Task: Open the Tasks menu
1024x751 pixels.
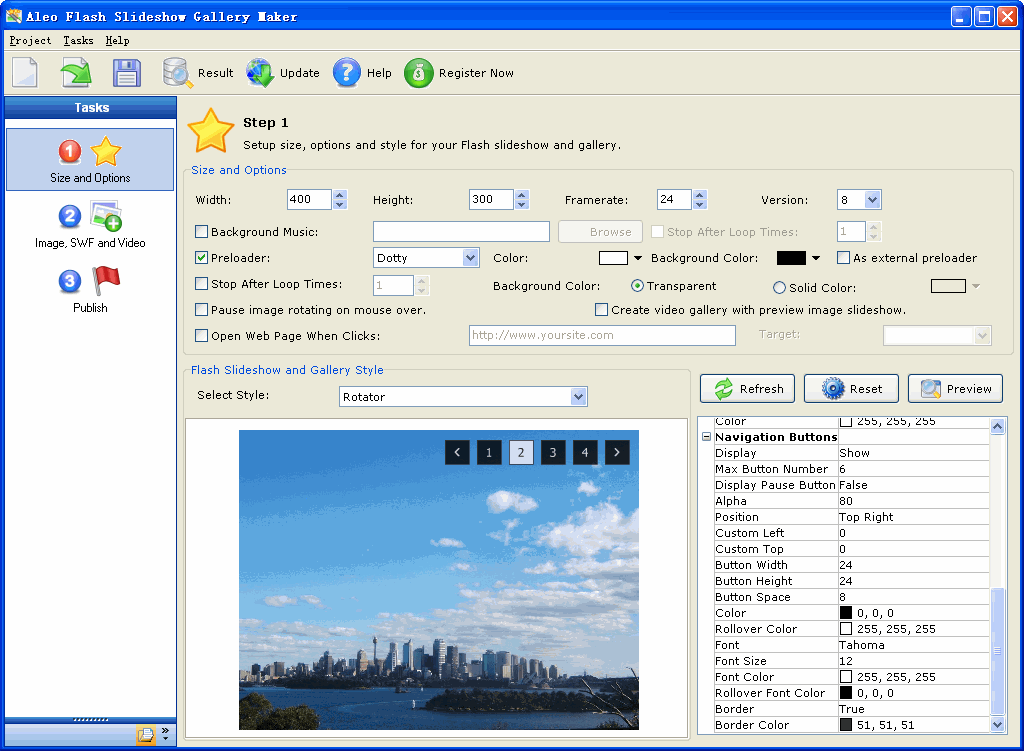Action: (78, 41)
